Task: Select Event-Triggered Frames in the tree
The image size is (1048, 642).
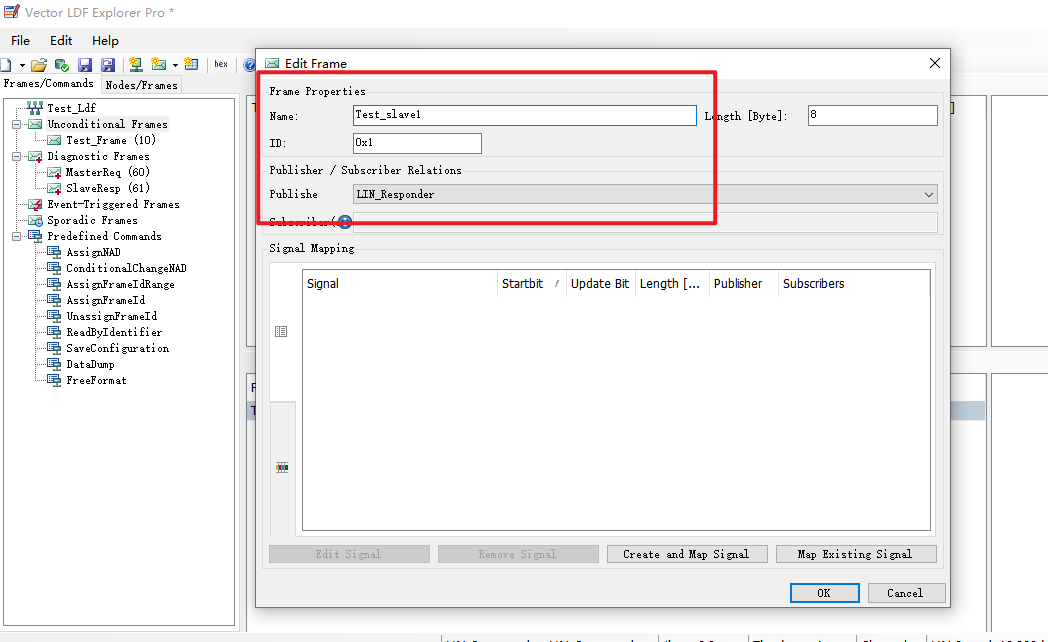Action: [113, 204]
